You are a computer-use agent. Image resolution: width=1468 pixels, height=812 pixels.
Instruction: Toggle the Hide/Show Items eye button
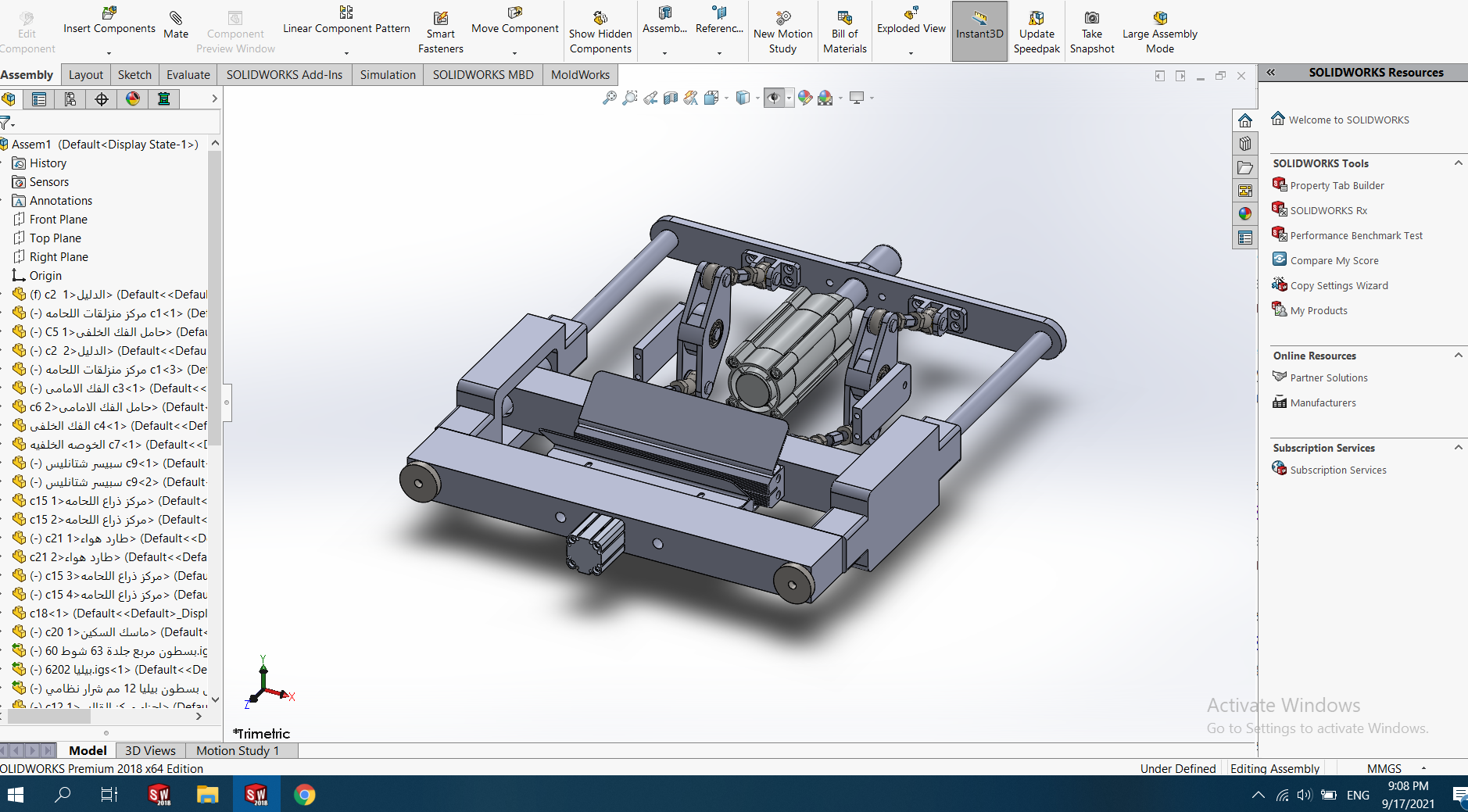pyautogui.click(x=774, y=98)
